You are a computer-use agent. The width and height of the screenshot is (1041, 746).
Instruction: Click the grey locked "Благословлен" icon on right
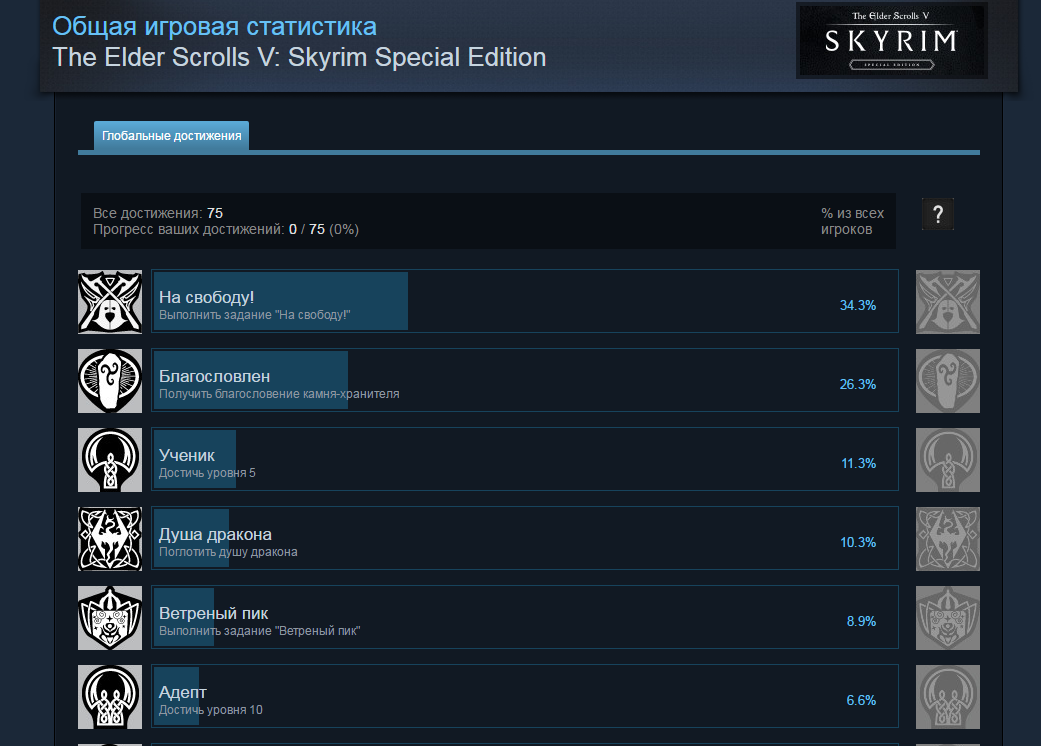(x=947, y=380)
